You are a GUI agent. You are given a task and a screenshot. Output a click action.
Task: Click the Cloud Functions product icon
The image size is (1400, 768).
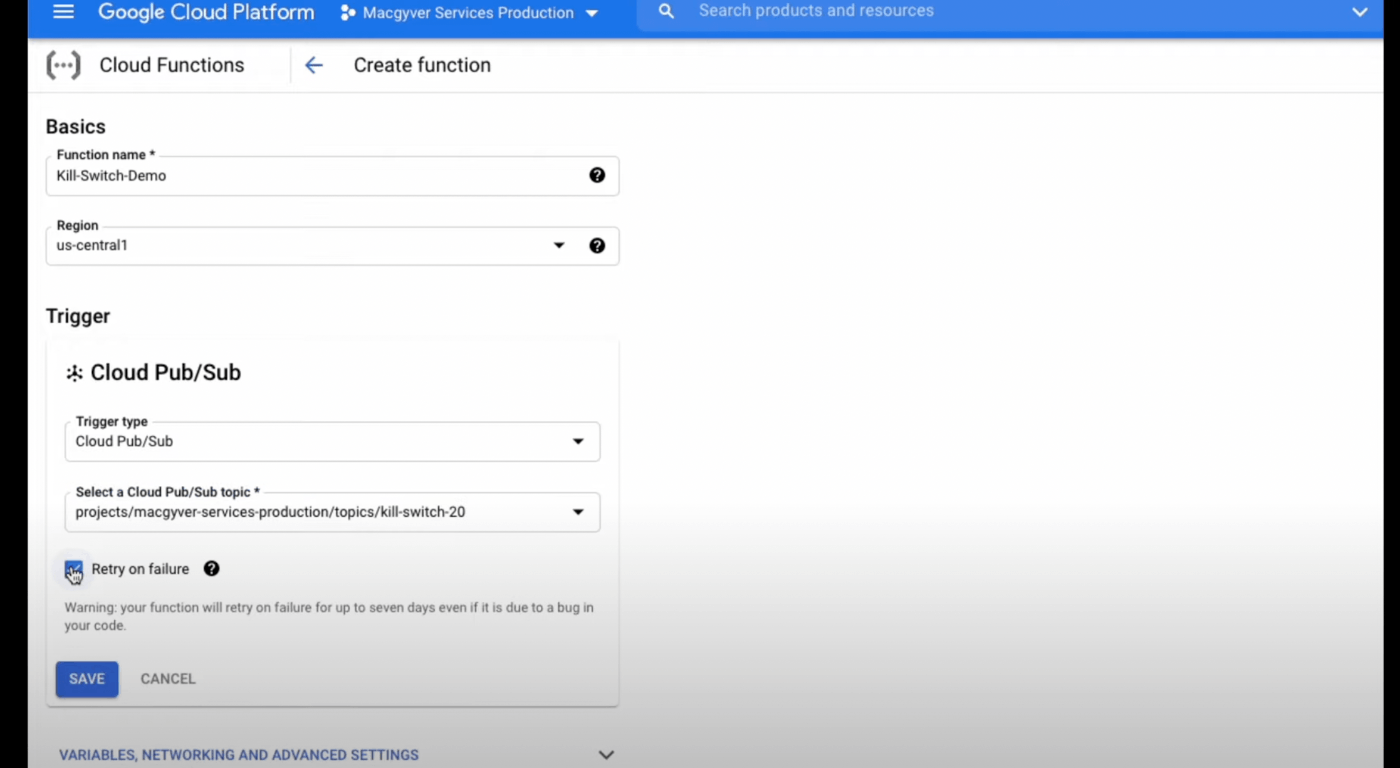click(x=64, y=66)
